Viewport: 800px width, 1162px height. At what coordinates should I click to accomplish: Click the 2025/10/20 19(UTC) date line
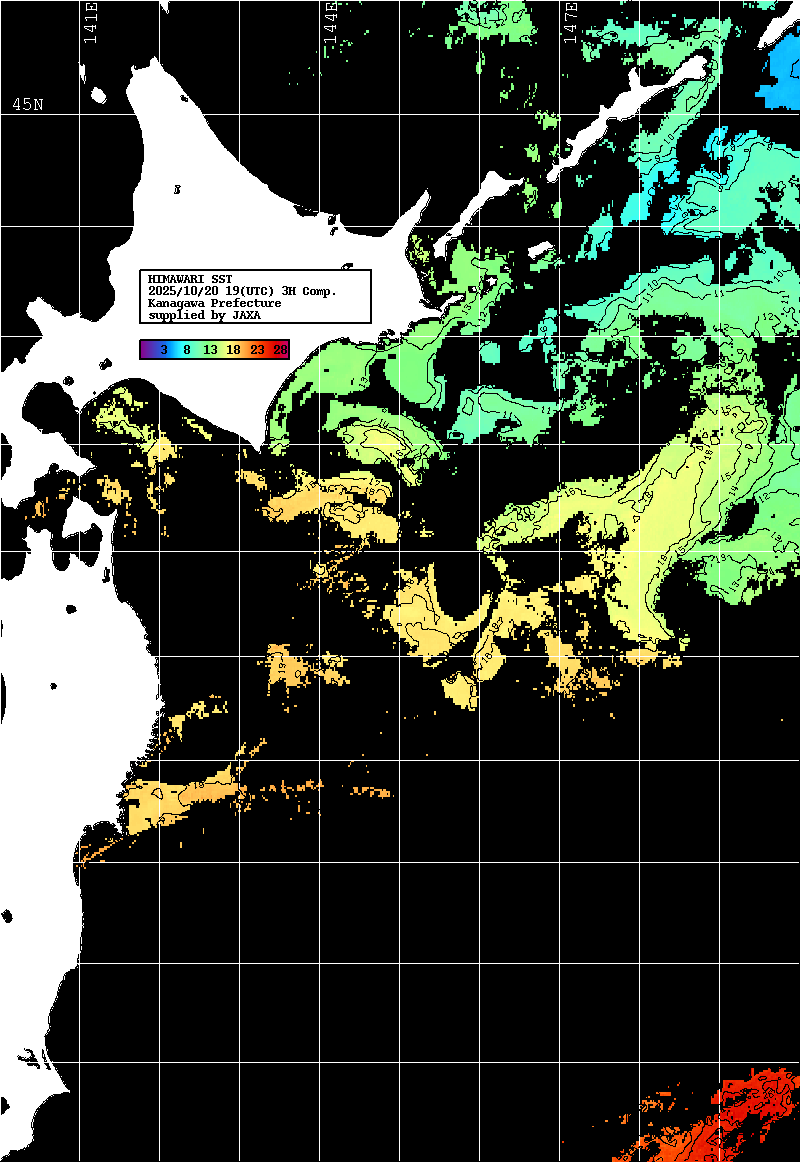point(242,291)
